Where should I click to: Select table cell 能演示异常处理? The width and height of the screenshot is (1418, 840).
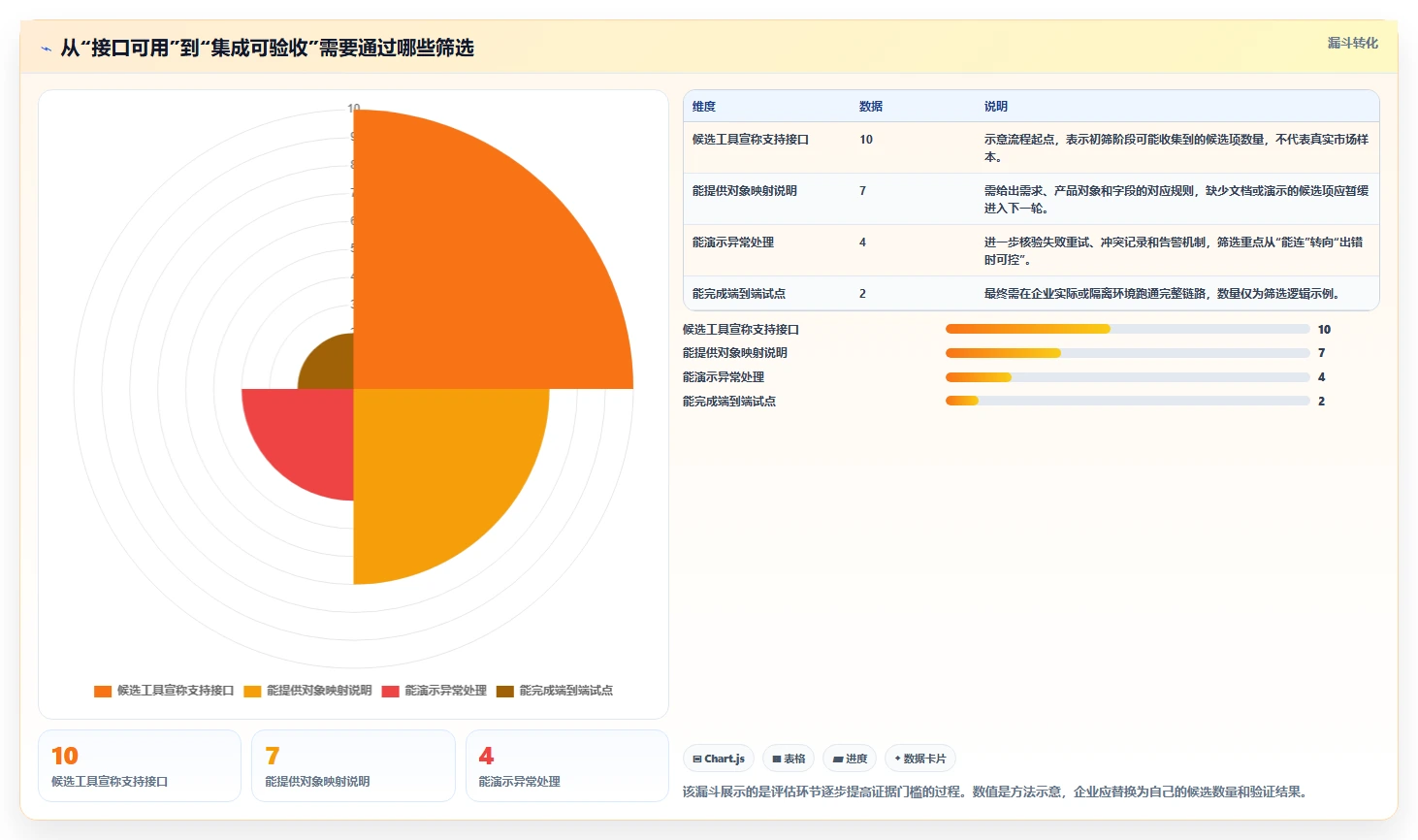tap(733, 242)
